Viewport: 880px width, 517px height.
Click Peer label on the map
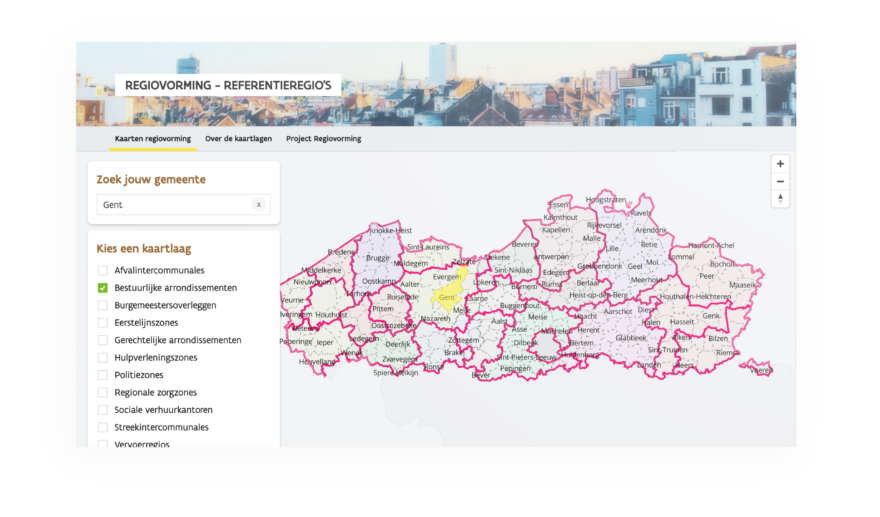(x=707, y=276)
